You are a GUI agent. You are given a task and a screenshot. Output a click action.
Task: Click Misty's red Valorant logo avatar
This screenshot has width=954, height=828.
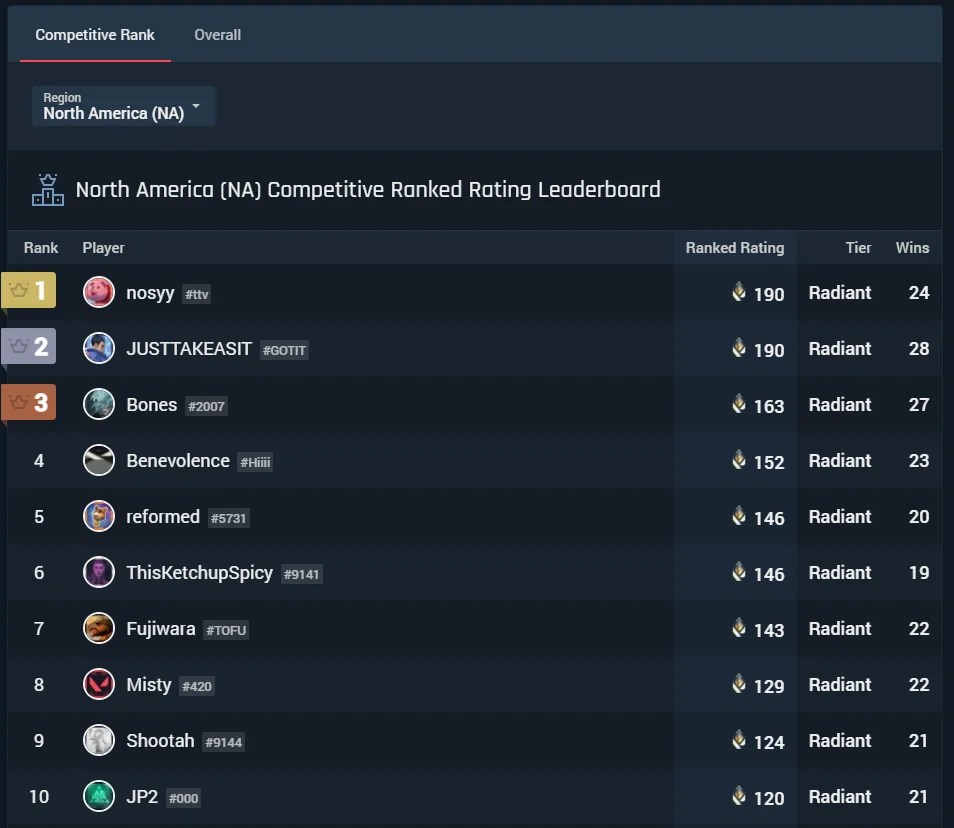(x=99, y=684)
